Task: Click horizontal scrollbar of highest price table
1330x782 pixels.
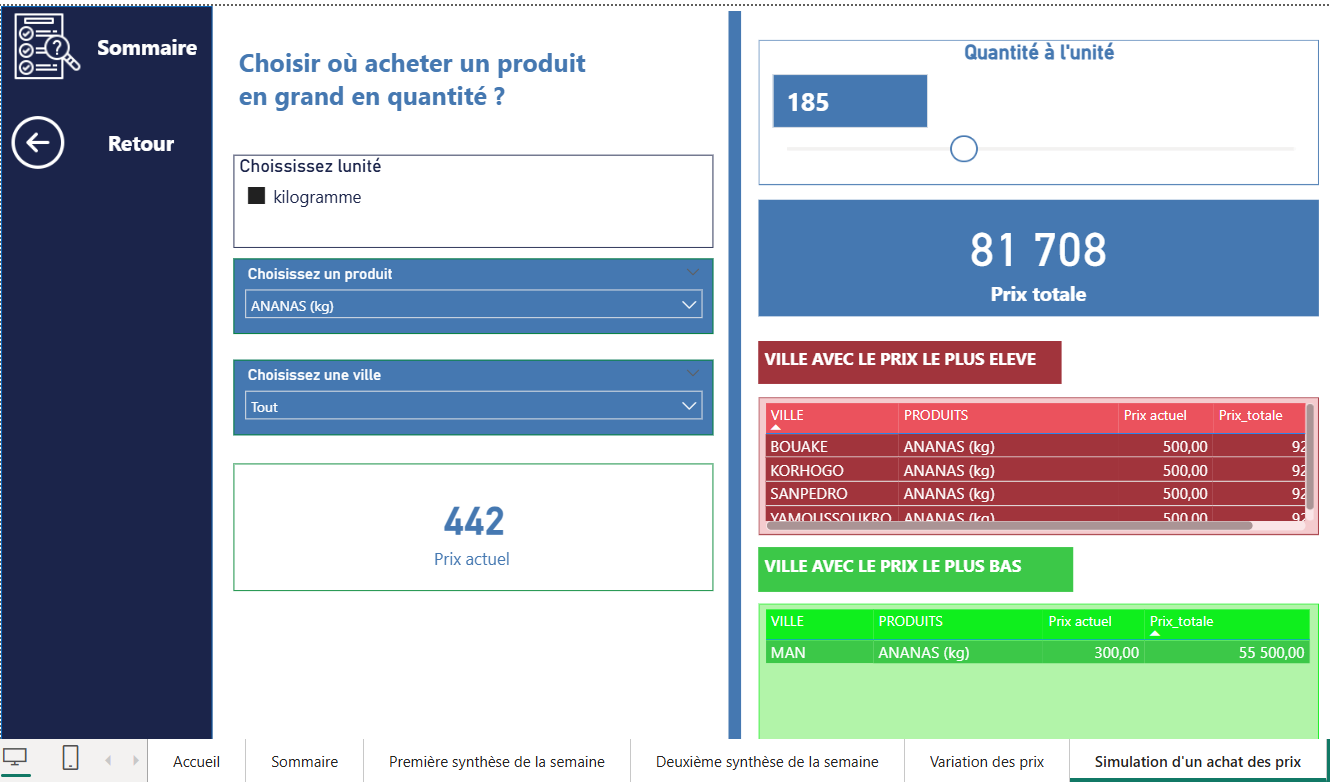Action: pyautogui.click(x=1009, y=525)
